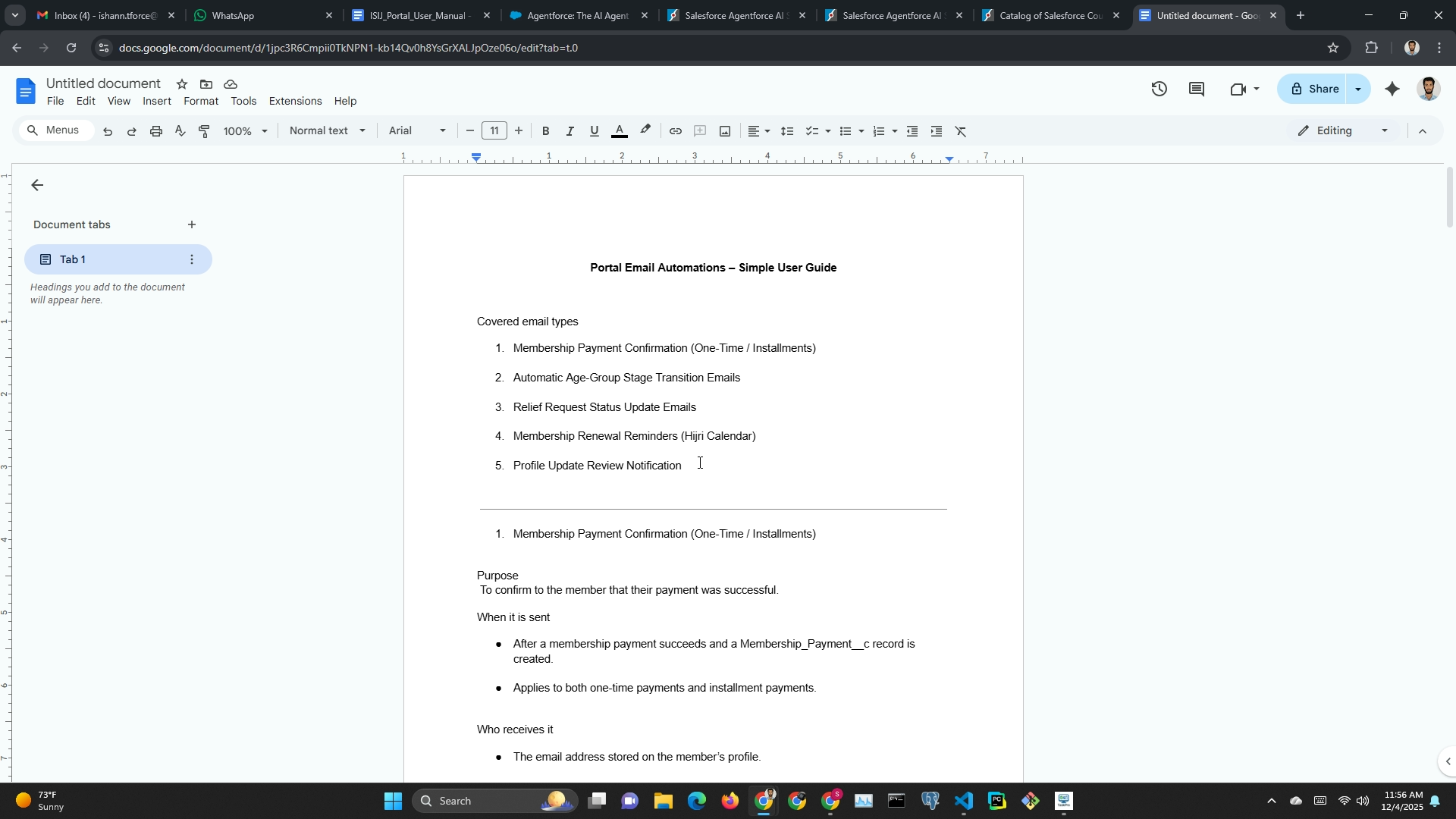Screen dimensions: 1456x819
Task: Open the Normal text style dropdown
Action: click(328, 131)
